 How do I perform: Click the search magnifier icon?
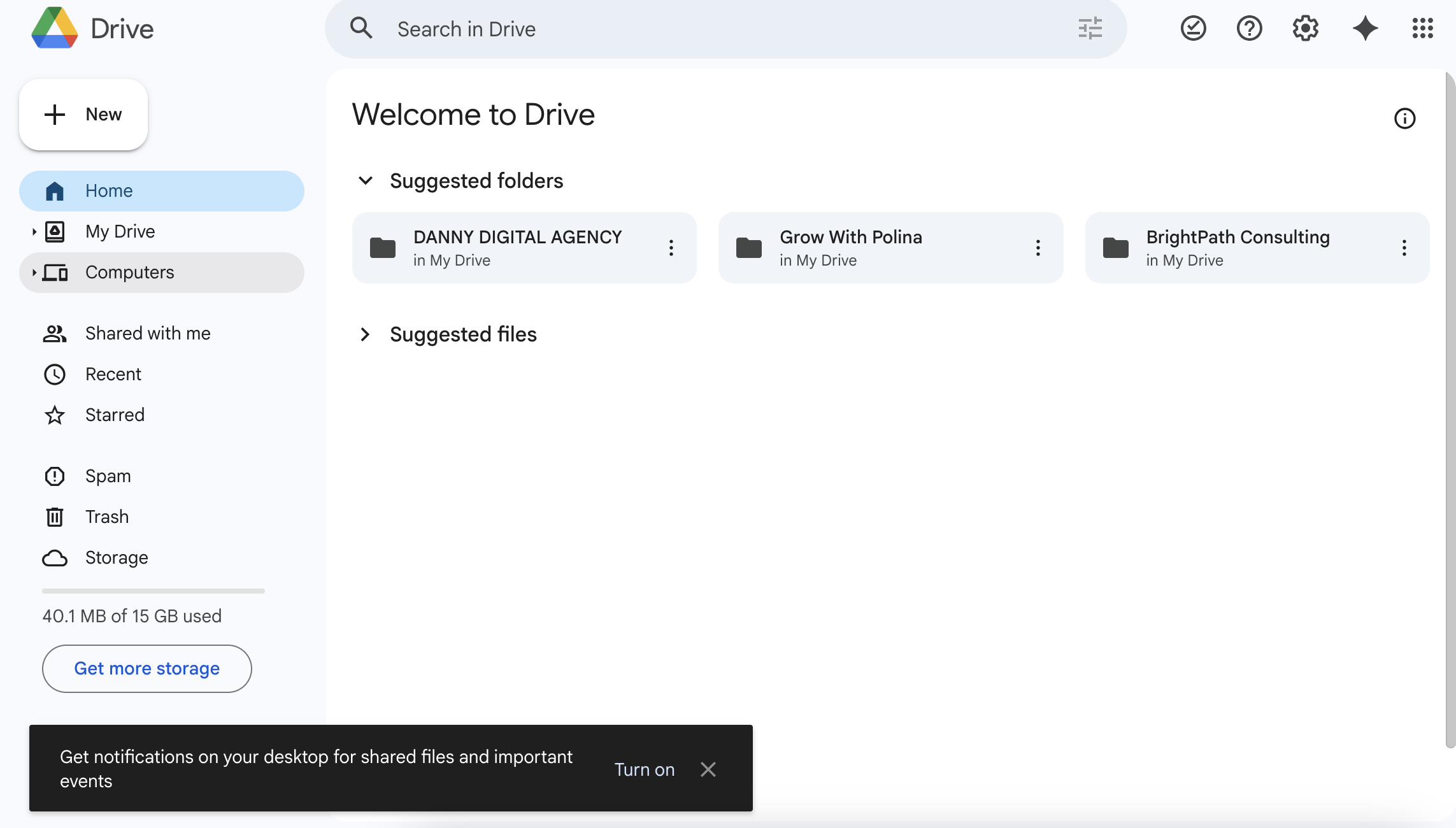point(361,28)
